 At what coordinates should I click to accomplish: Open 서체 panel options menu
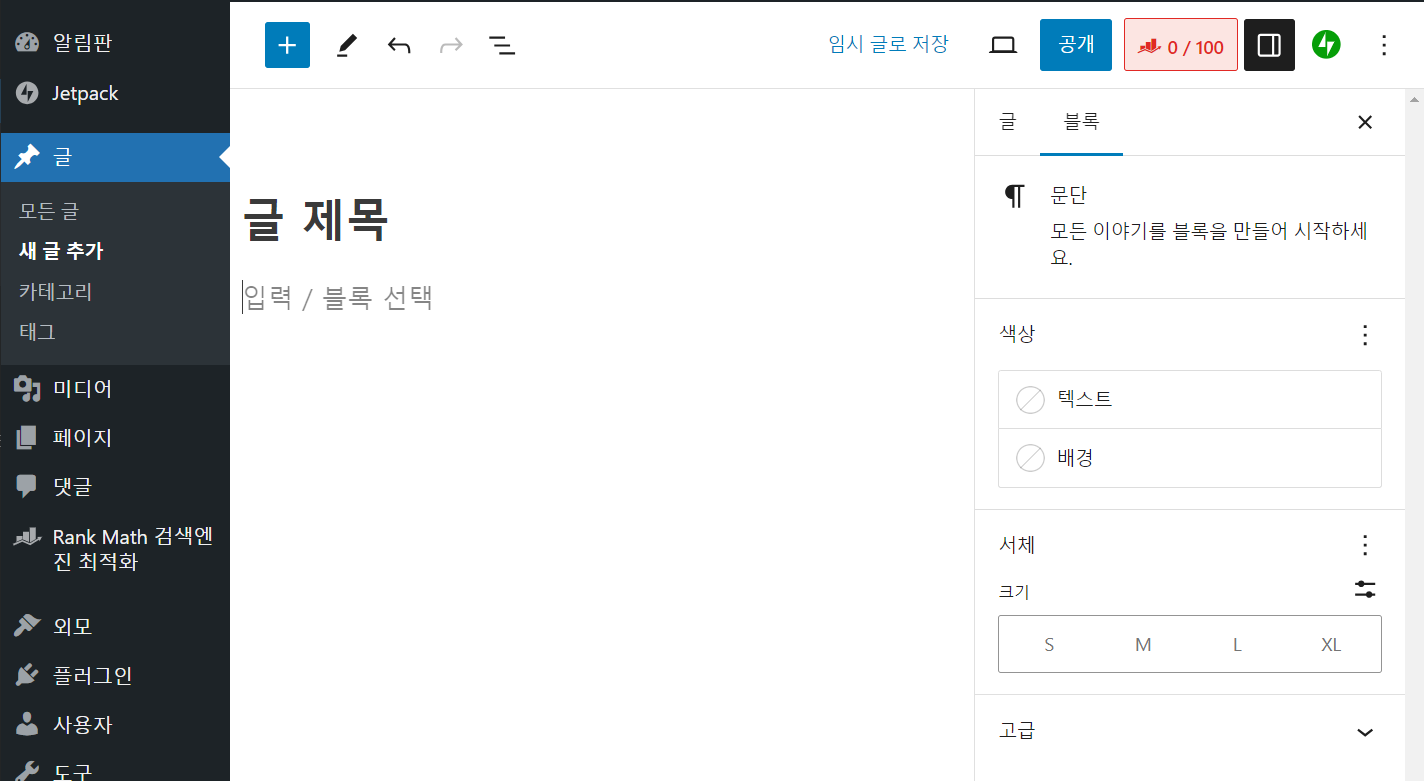[x=1366, y=545]
